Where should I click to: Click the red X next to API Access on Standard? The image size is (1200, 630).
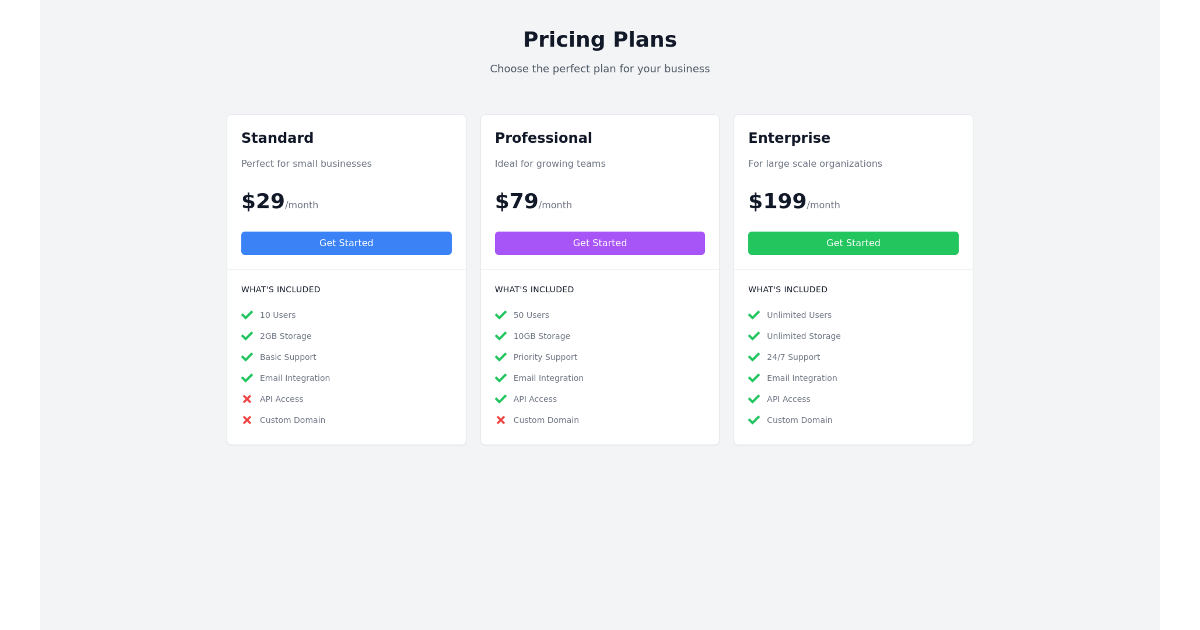pyautogui.click(x=247, y=399)
